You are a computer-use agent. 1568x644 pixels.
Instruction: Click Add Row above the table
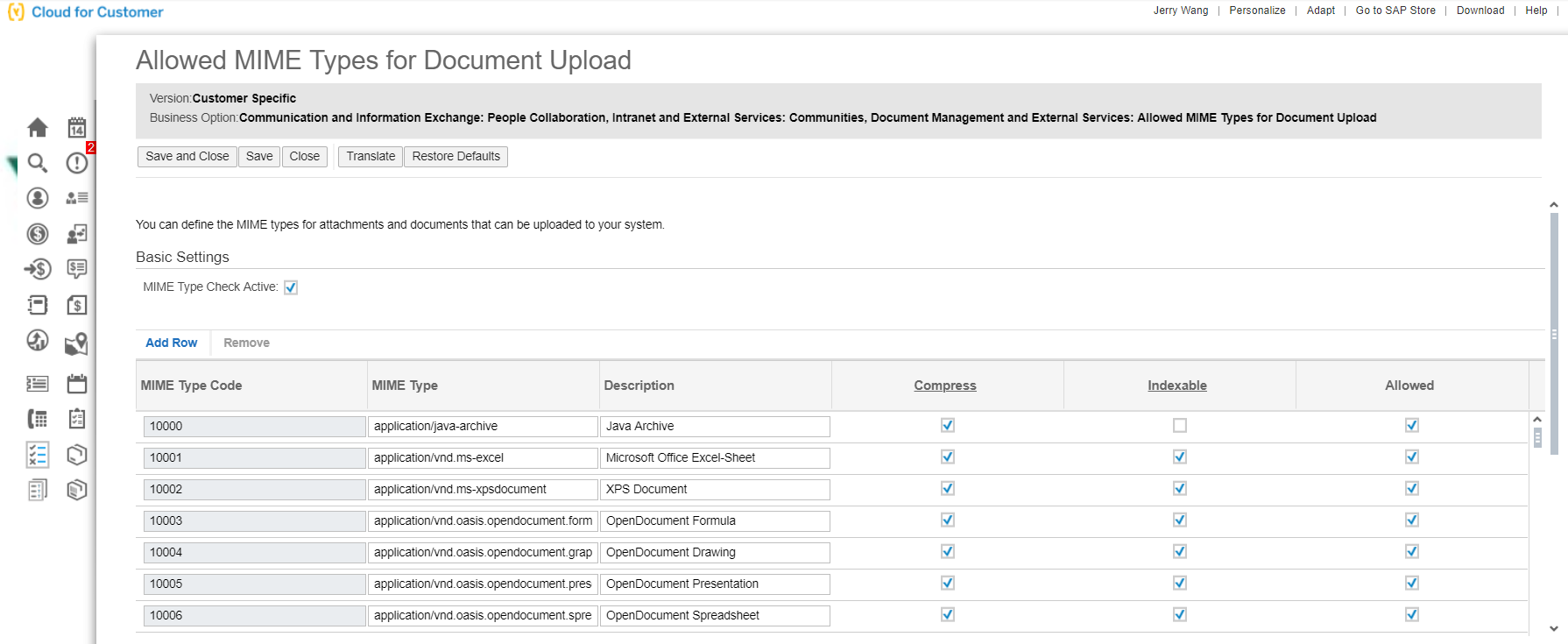pyautogui.click(x=172, y=343)
